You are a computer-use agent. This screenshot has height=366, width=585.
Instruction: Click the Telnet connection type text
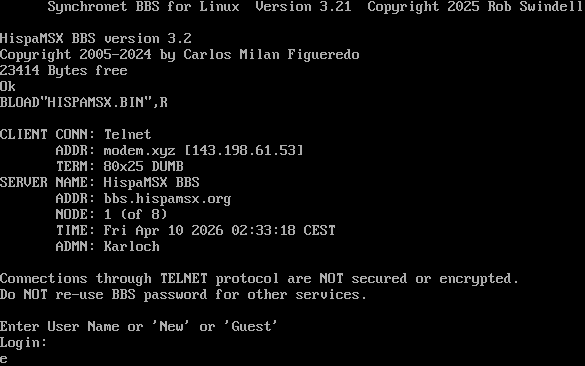[x=127, y=134]
